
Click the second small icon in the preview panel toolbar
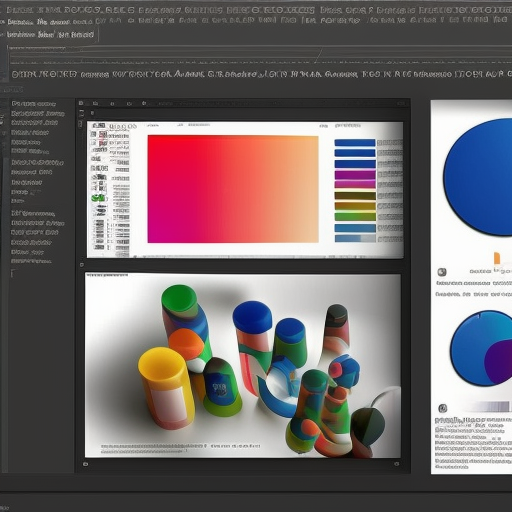[95, 104]
